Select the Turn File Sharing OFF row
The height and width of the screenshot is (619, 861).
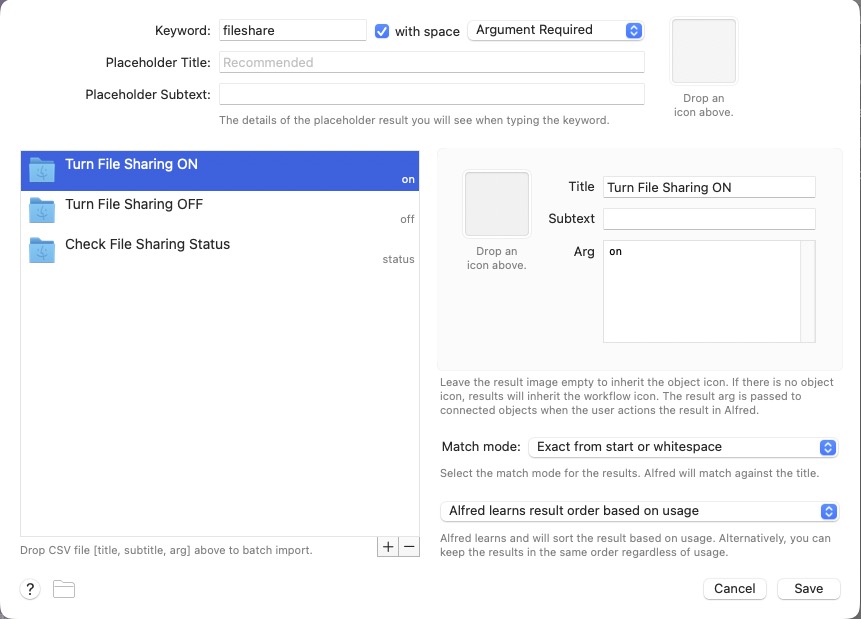click(x=220, y=210)
